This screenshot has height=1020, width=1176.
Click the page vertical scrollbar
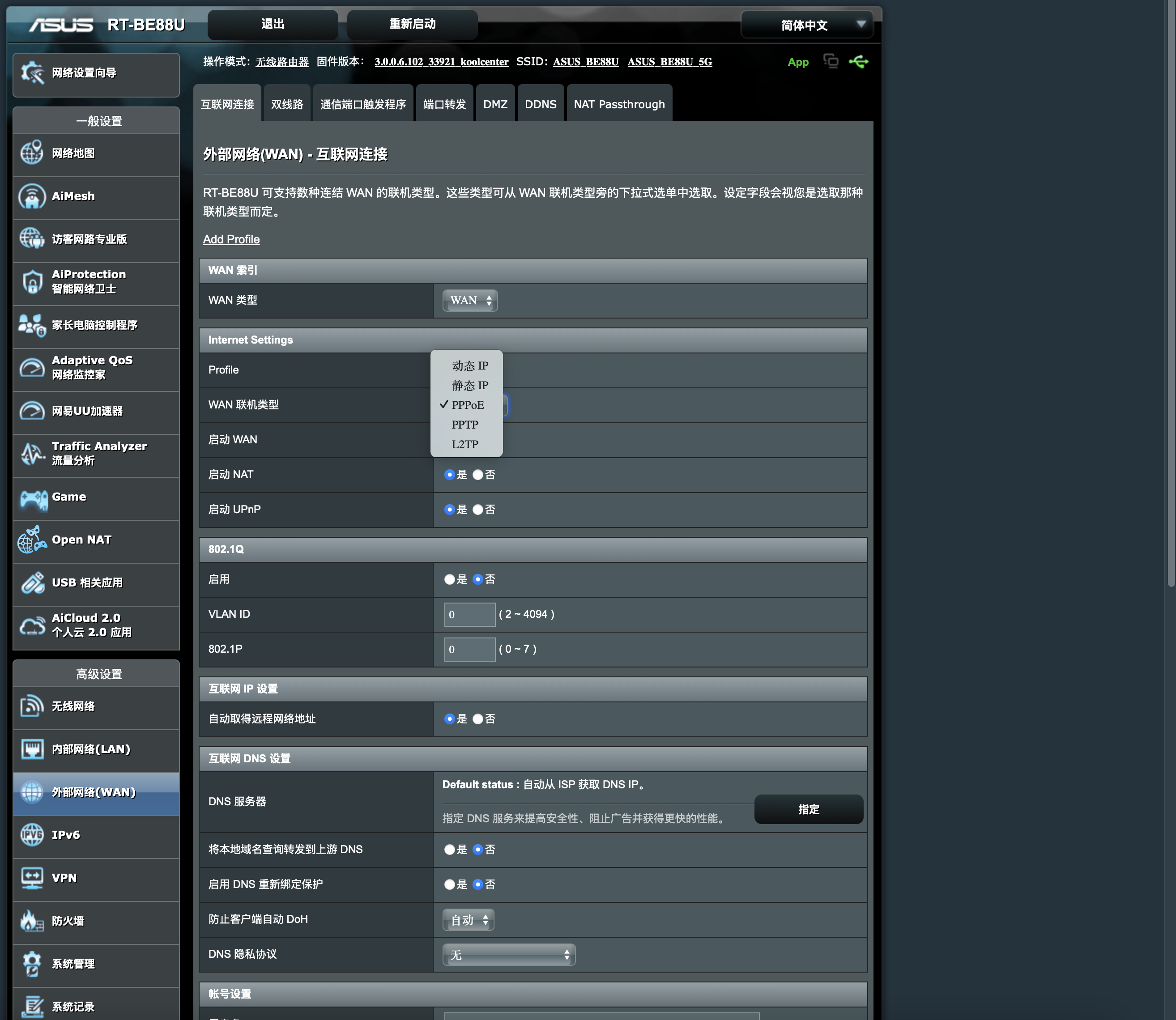pos(1171,293)
